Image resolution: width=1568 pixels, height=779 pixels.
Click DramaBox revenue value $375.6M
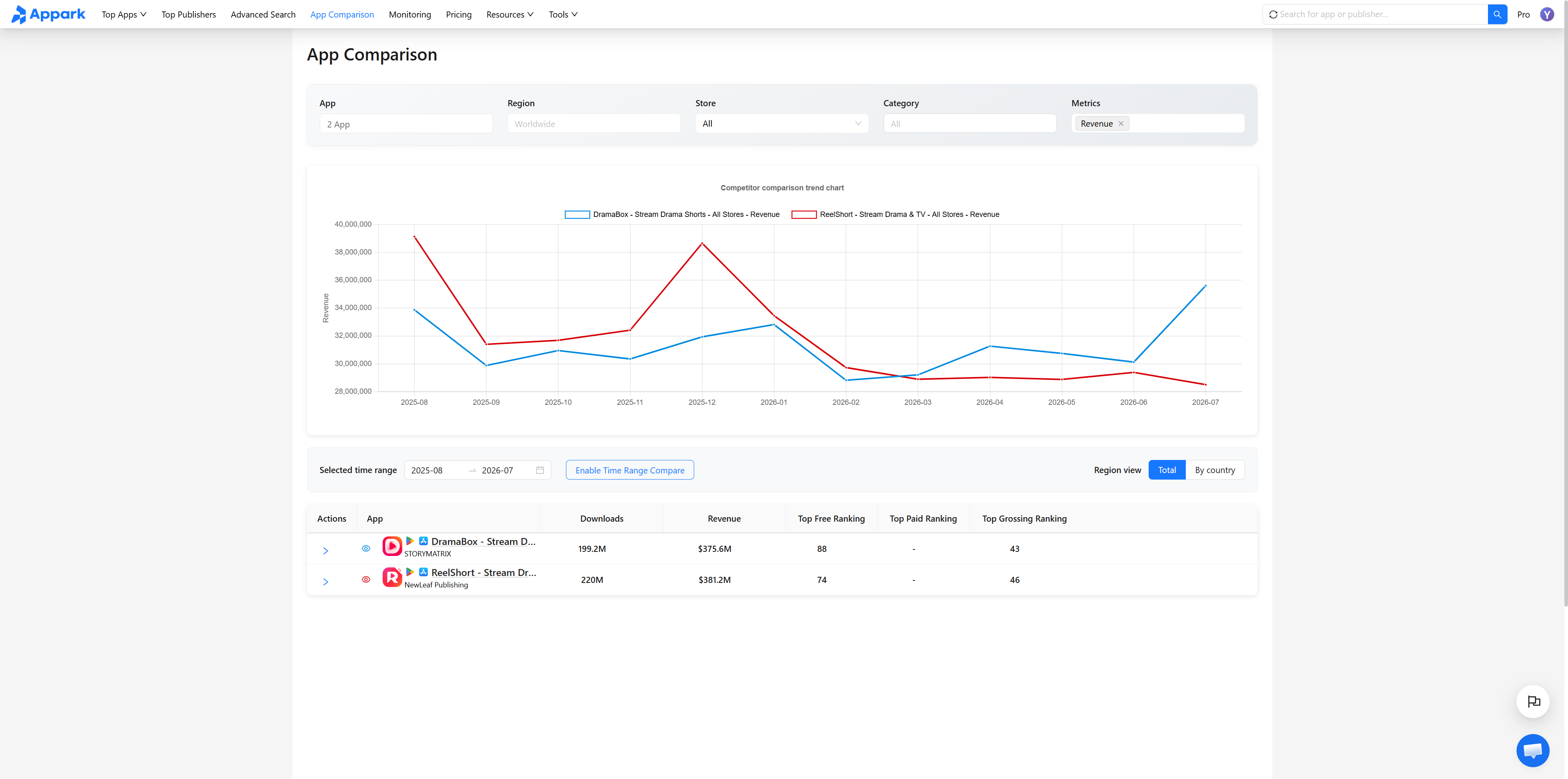click(715, 549)
